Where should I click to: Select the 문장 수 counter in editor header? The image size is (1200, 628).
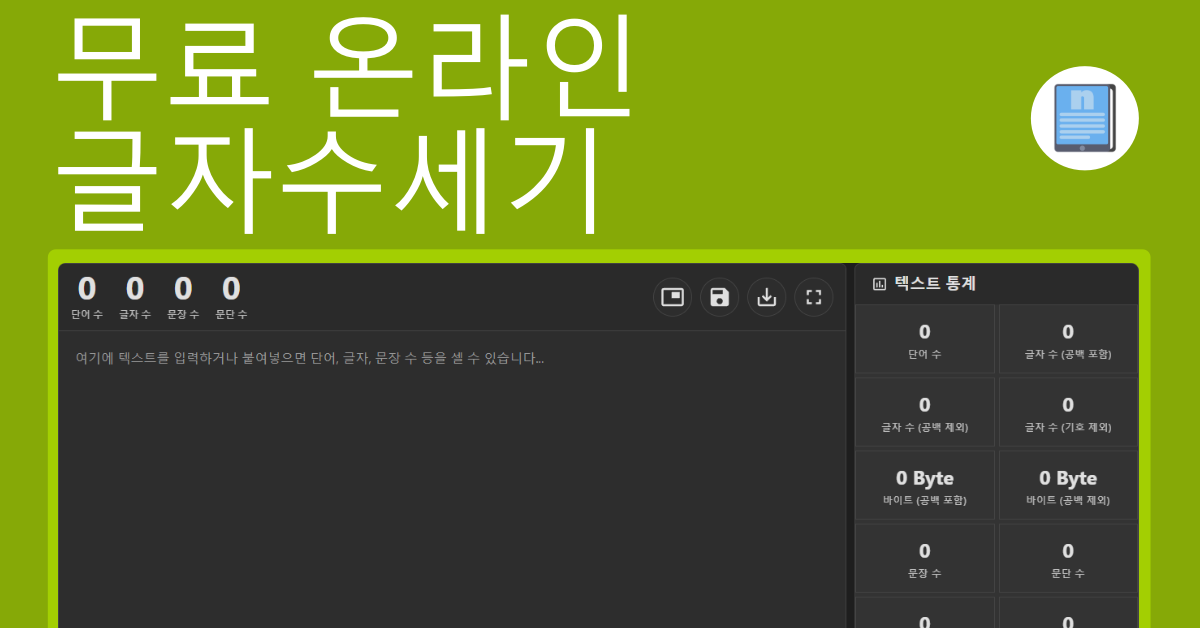pos(183,298)
